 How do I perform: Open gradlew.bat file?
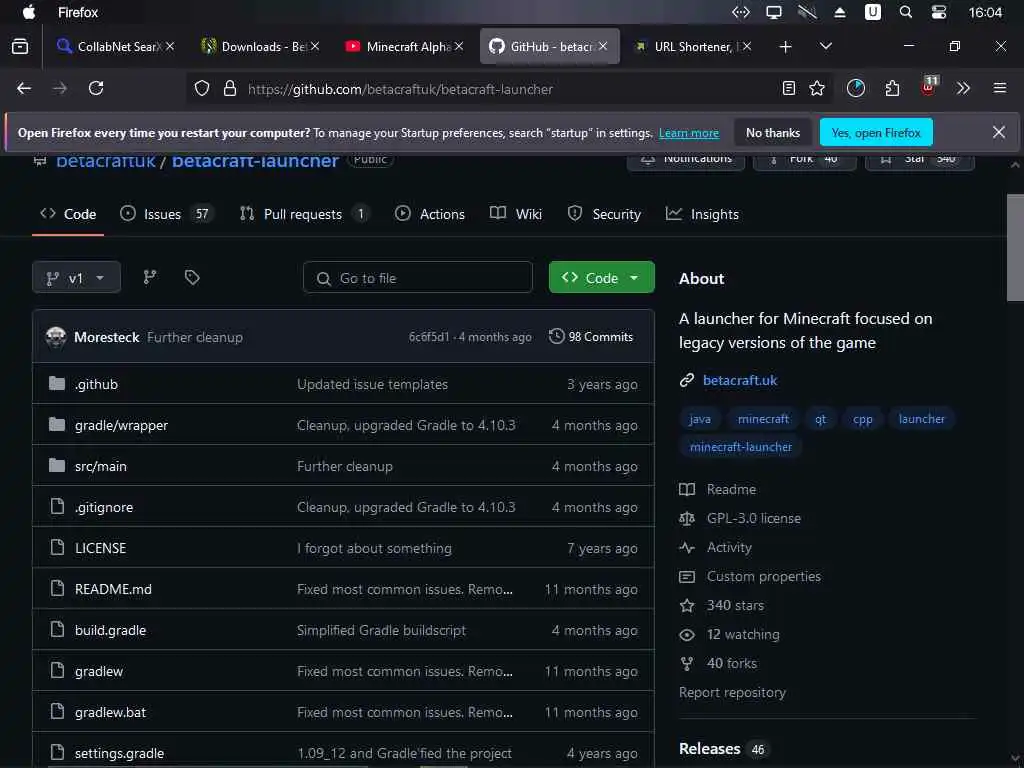110,712
